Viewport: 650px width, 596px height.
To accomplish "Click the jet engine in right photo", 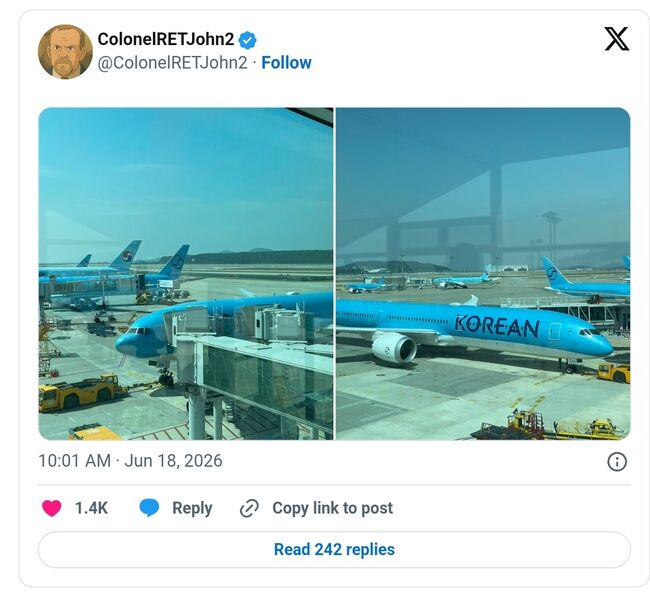I will [x=395, y=347].
